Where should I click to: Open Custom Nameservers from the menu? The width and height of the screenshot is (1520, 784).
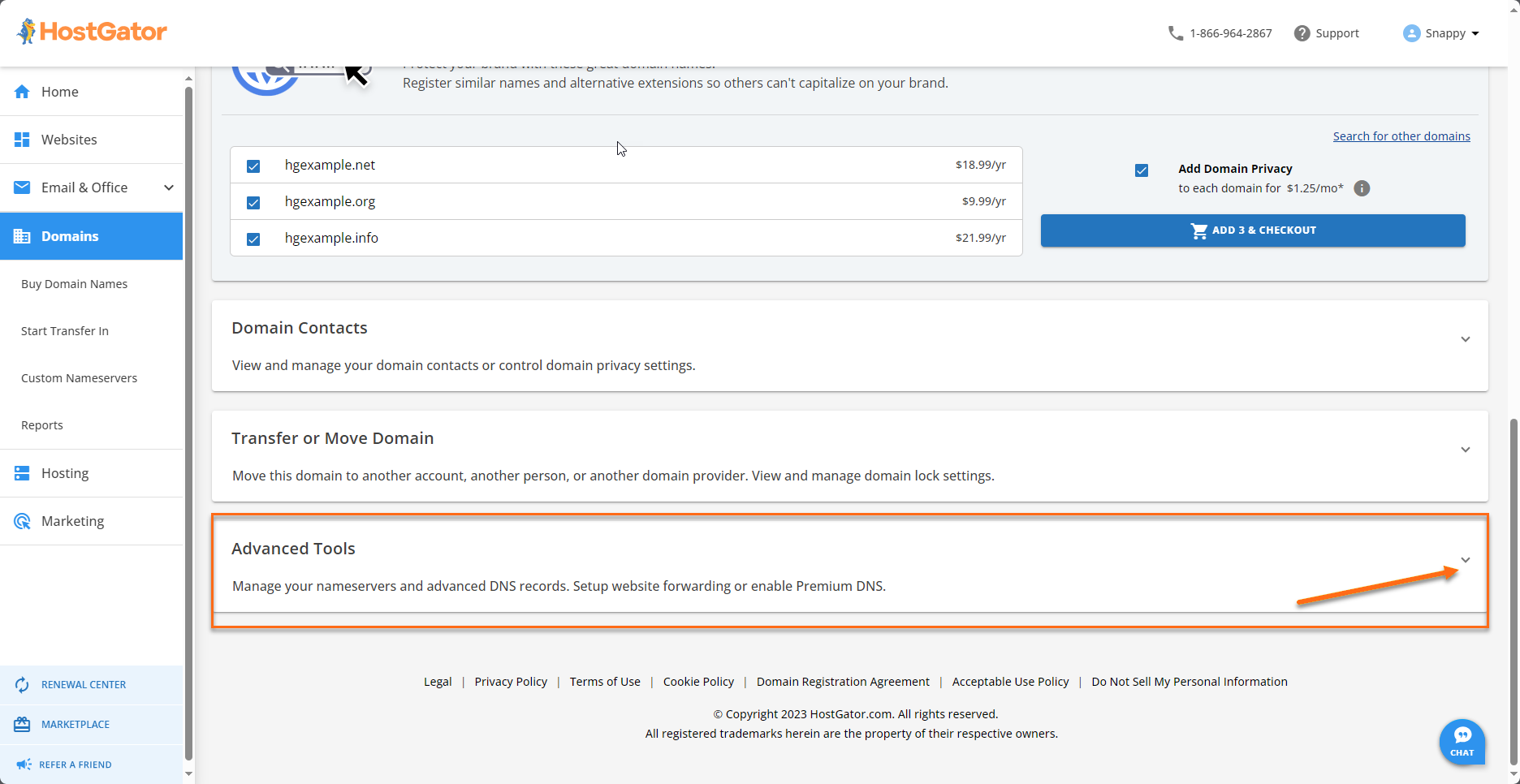pos(79,377)
